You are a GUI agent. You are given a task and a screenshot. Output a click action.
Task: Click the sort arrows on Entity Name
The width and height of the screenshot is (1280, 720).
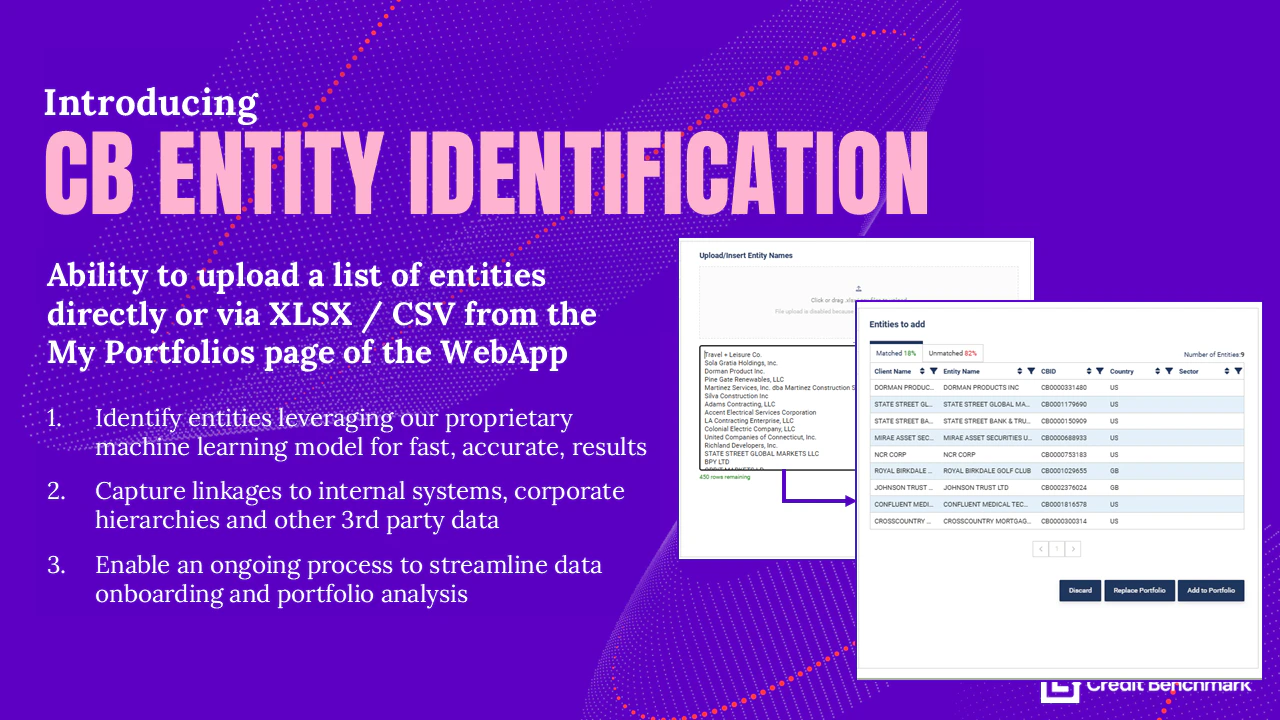click(x=1019, y=371)
